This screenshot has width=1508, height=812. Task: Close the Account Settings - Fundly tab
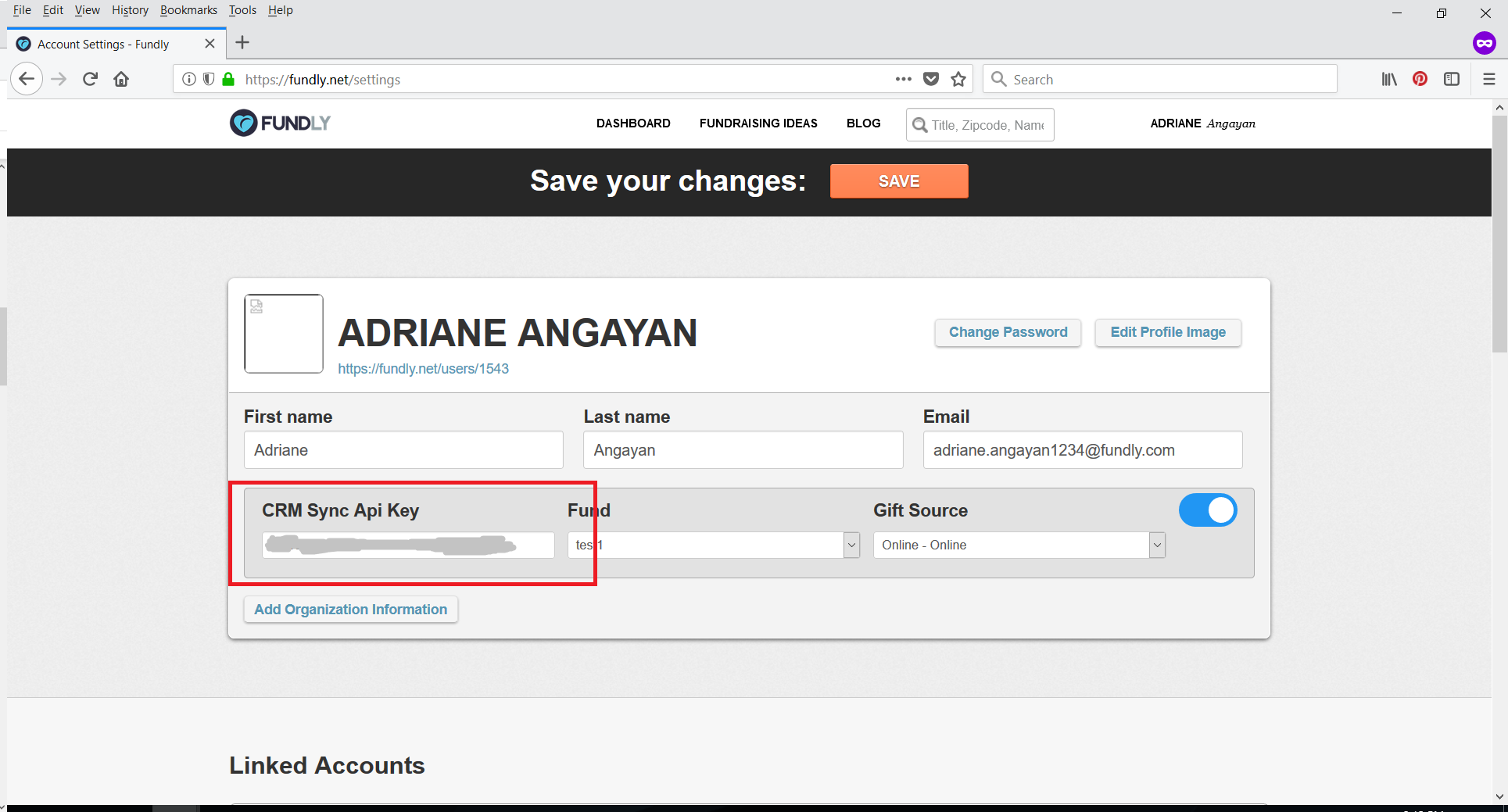point(210,44)
